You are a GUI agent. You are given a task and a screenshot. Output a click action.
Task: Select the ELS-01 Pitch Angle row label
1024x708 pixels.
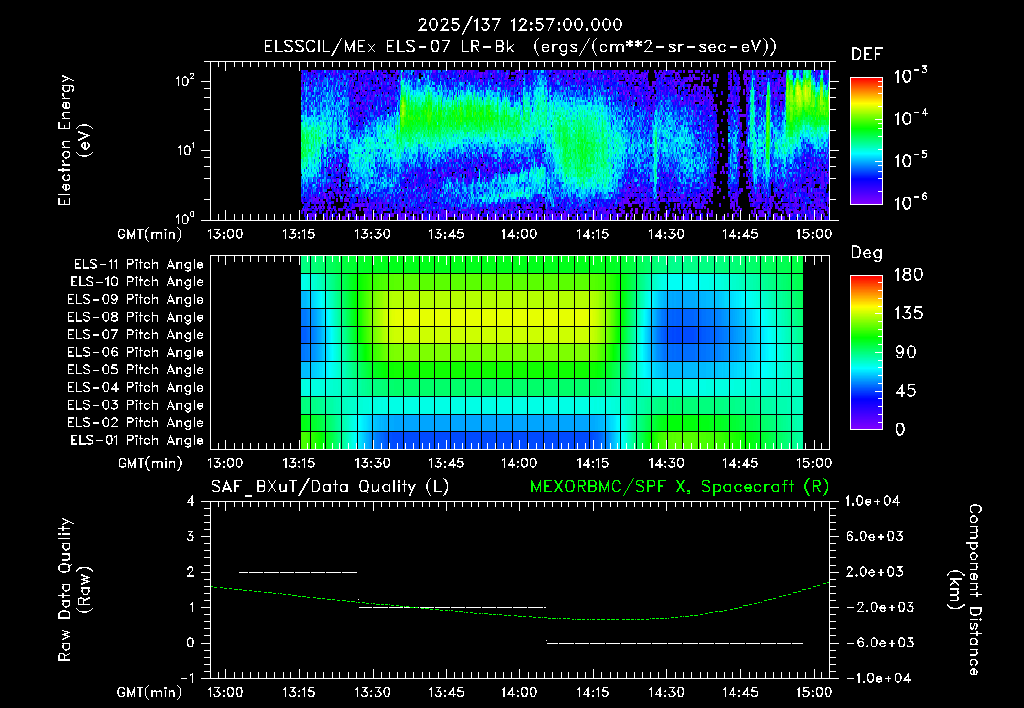click(x=137, y=441)
